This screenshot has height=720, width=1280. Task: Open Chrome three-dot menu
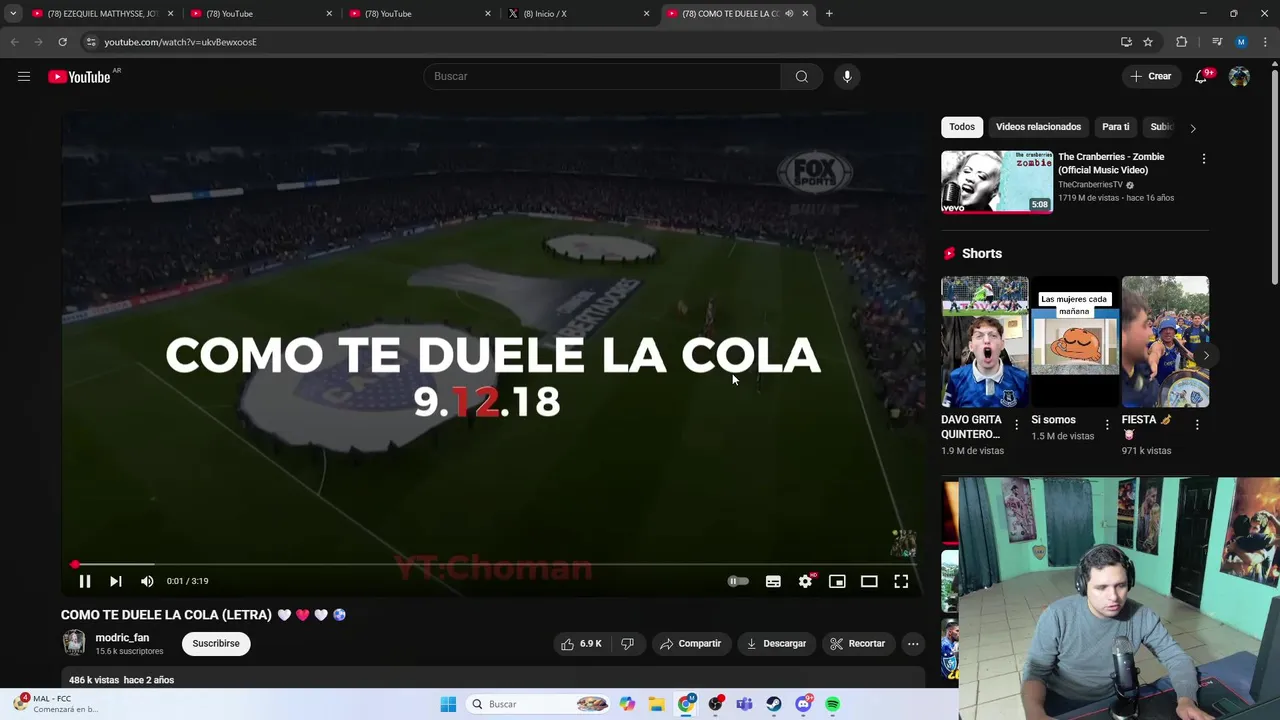coord(1266,42)
